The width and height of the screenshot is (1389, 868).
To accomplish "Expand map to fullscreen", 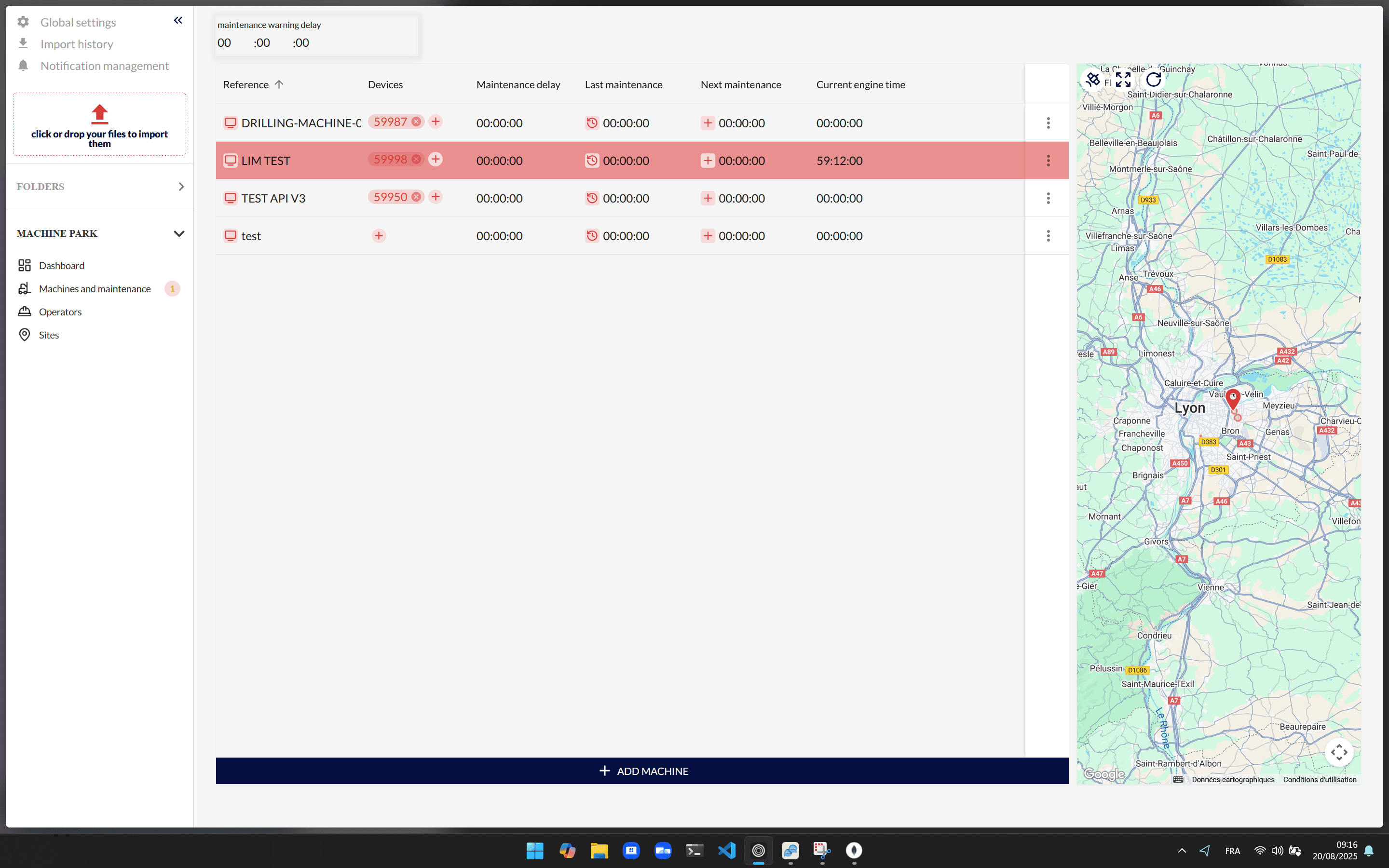I will click(1123, 79).
